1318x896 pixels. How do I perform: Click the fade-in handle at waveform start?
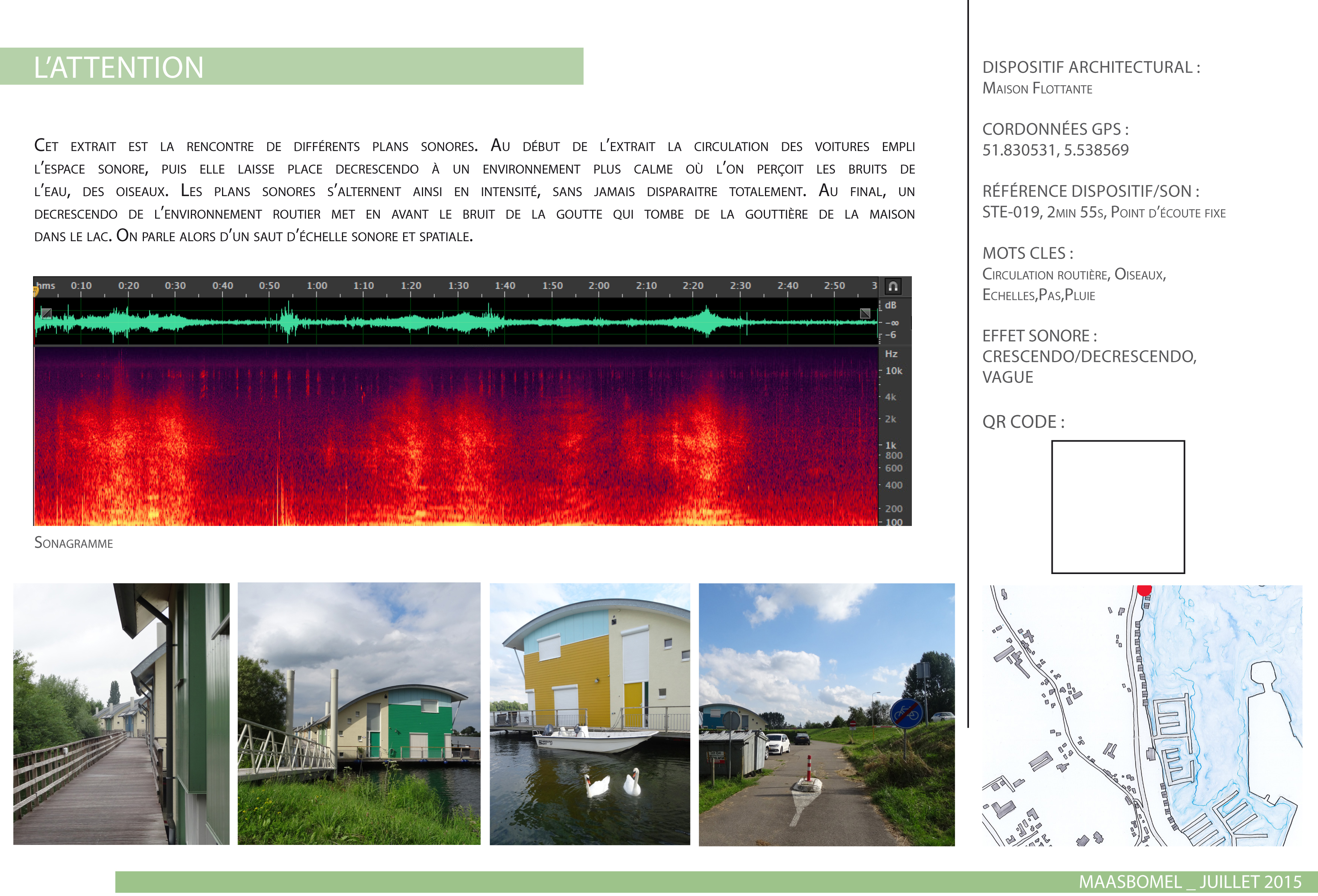[x=47, y=314]
